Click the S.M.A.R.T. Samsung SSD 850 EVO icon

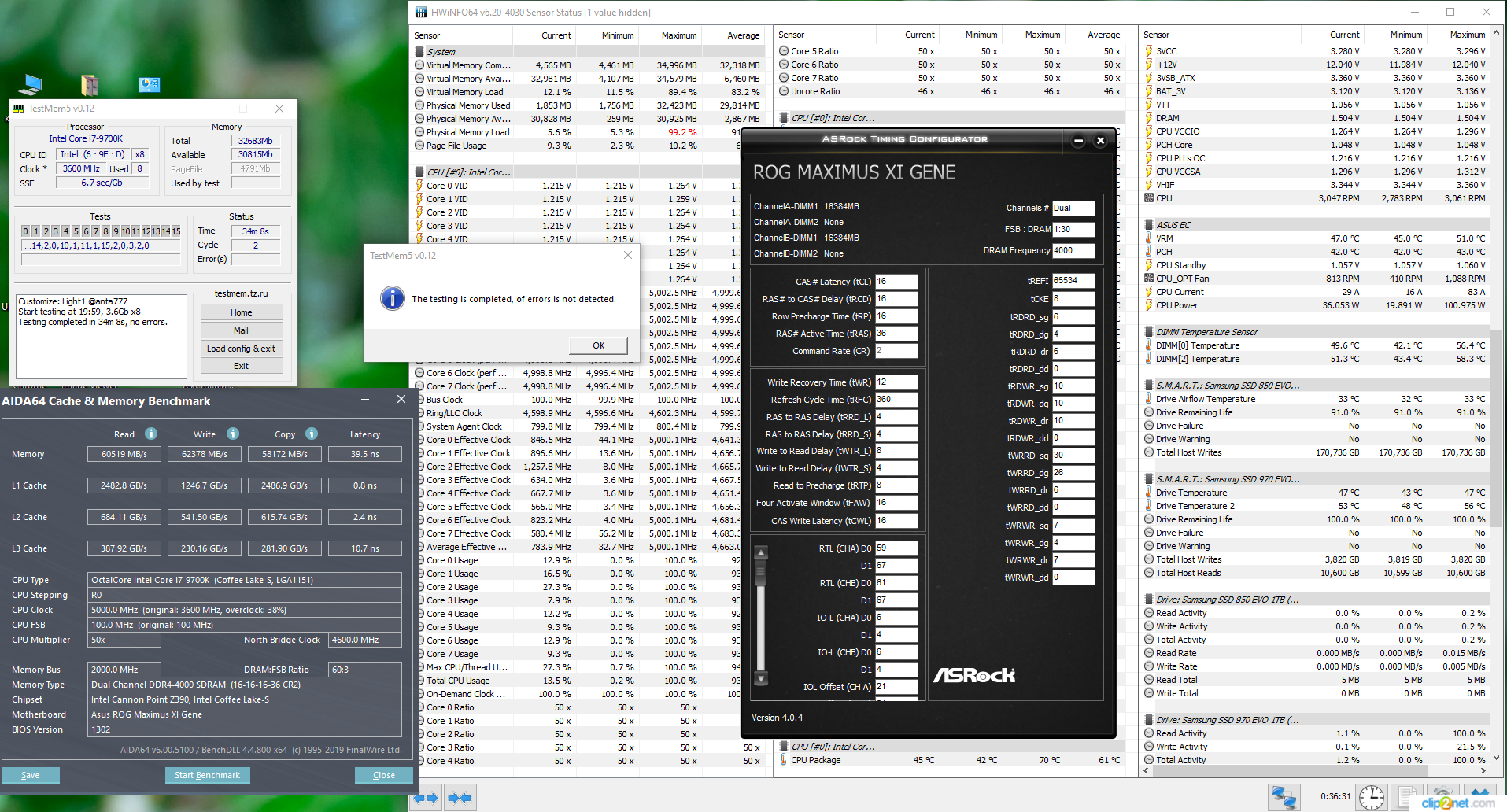point(1149,386)
